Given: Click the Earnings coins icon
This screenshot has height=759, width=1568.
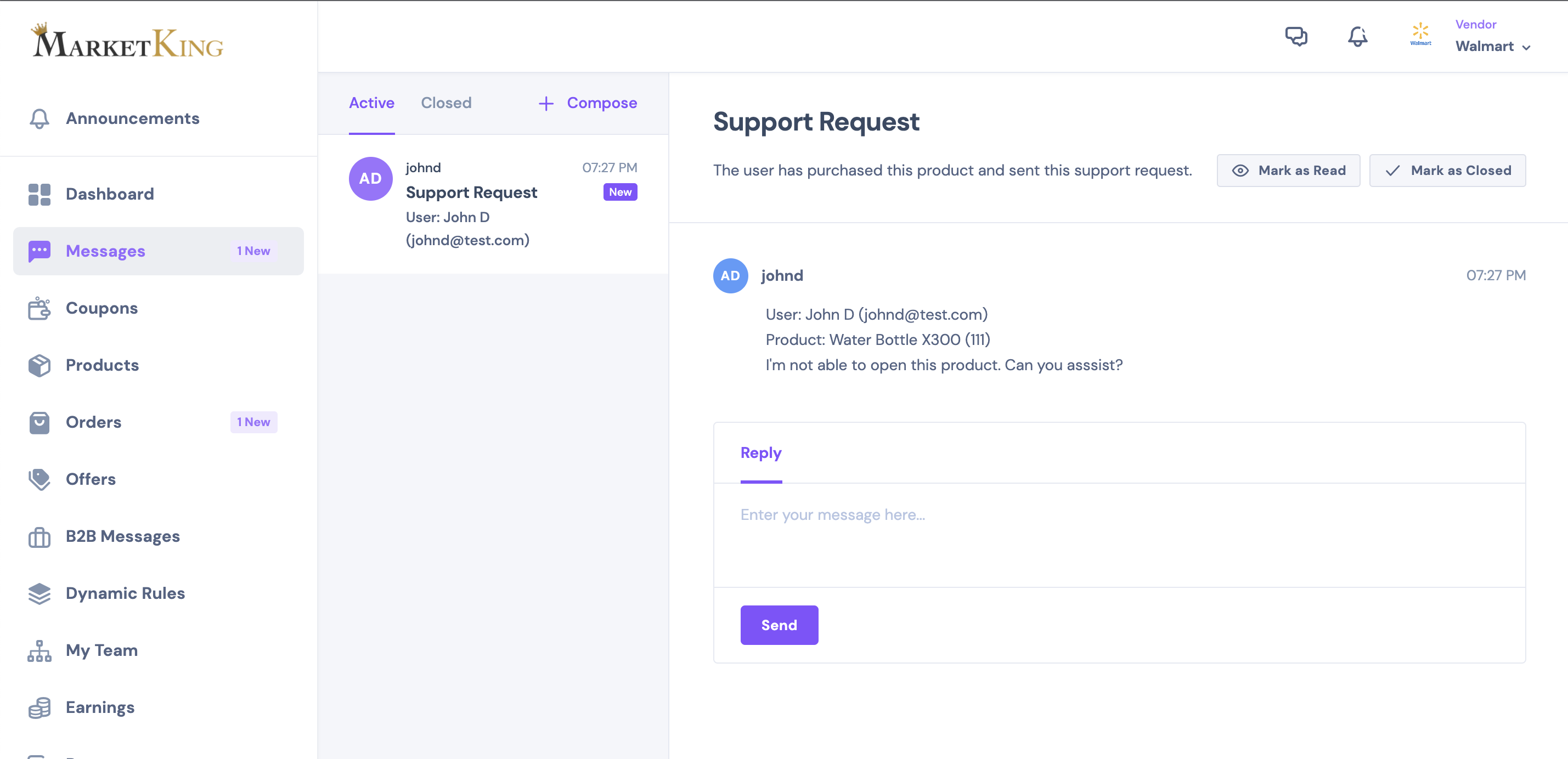Looking at the screenshot, I should 40,707.
